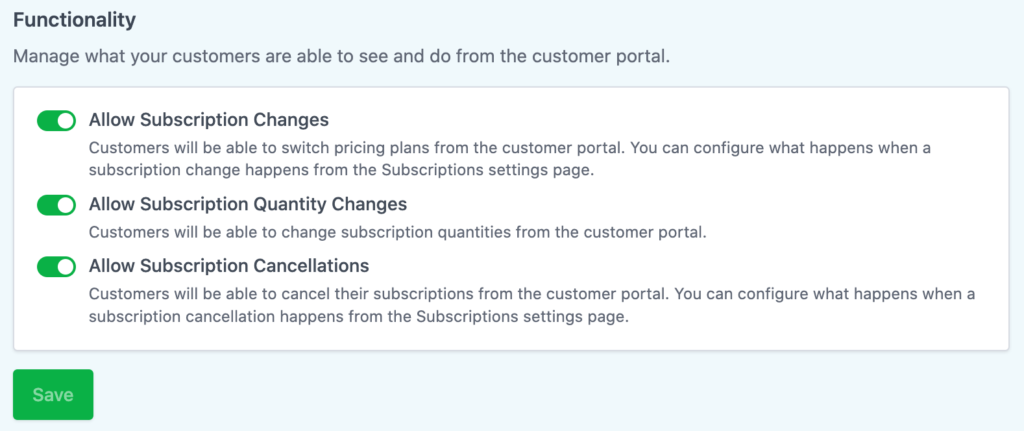Click the 'switch pricing plans' description line
This screenshot has width=1024, height=431.
(509, 148)
